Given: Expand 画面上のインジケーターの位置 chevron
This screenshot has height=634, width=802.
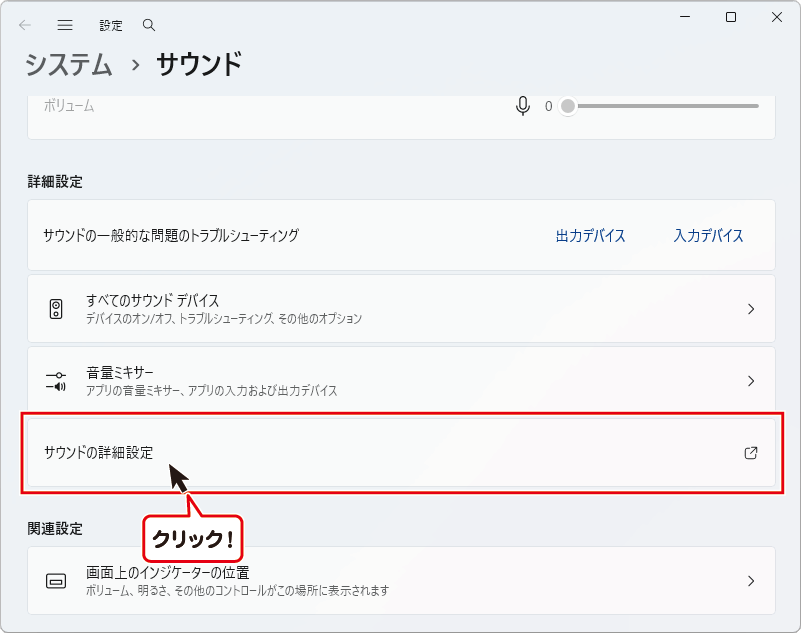Looking at the screenshot, I should point(751,581).
